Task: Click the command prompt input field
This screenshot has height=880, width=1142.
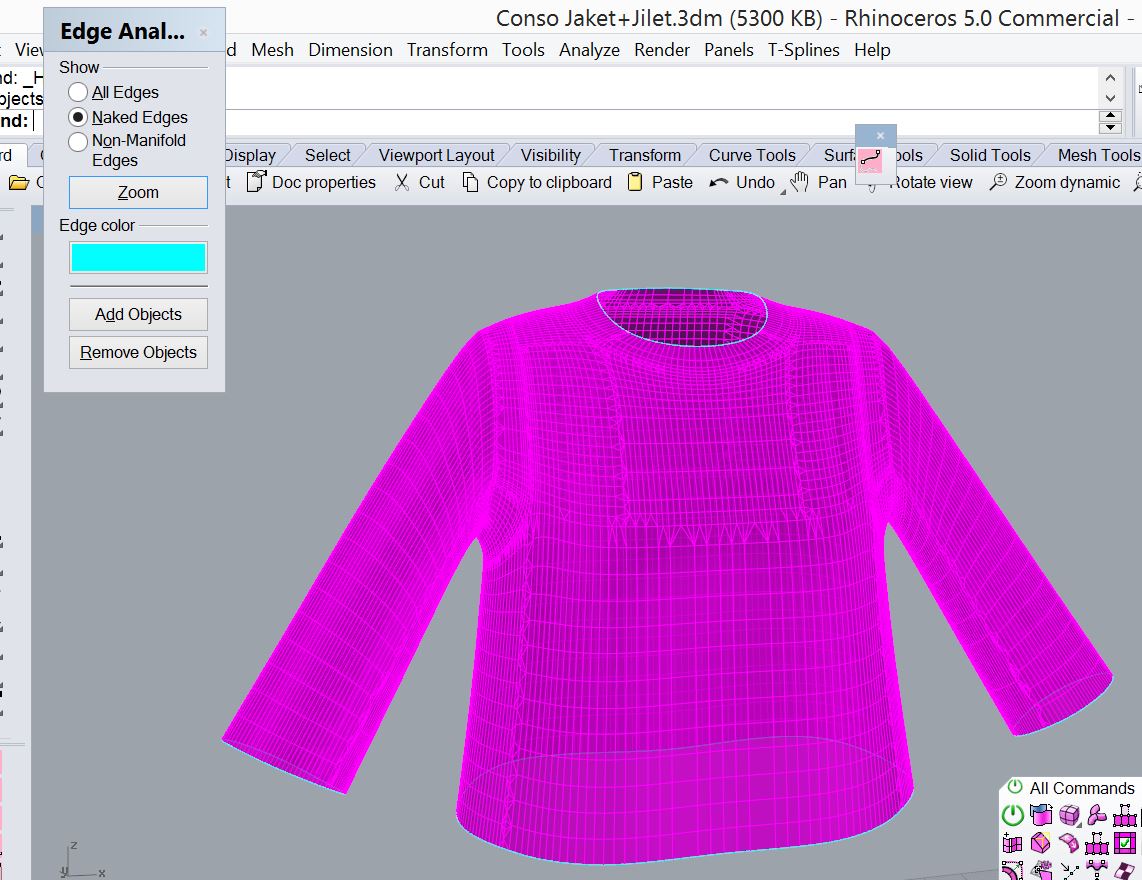Action: pyautogui.click(x=564, y=122)
